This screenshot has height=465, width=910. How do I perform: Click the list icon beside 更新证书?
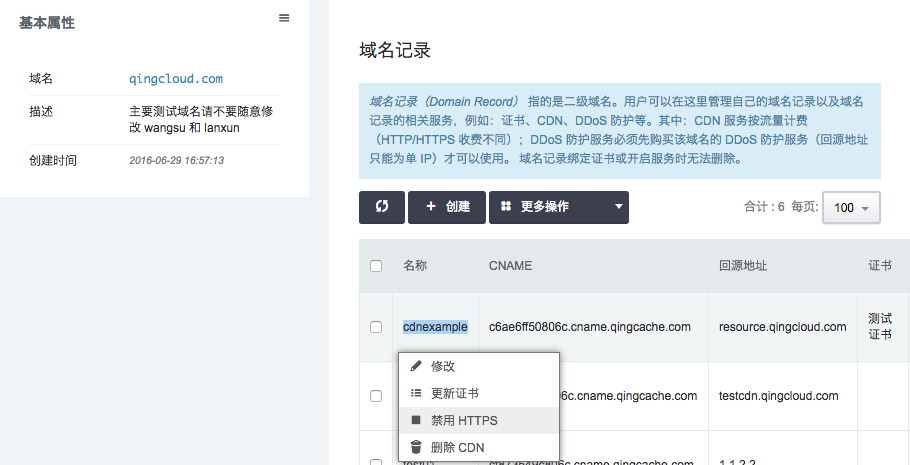tap(416, 394)
